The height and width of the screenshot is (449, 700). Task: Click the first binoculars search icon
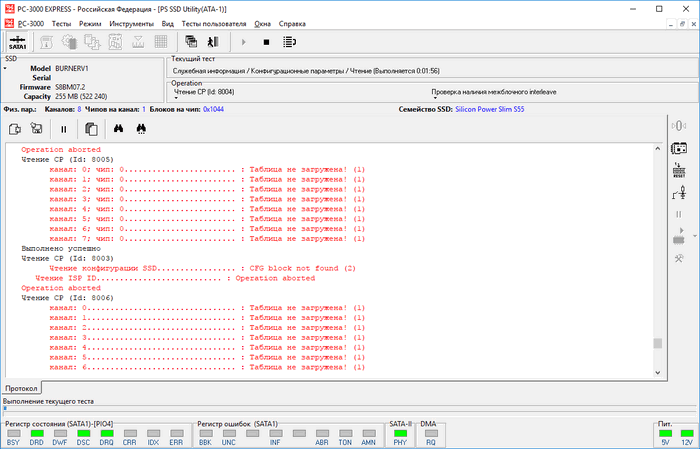[118, 129]
